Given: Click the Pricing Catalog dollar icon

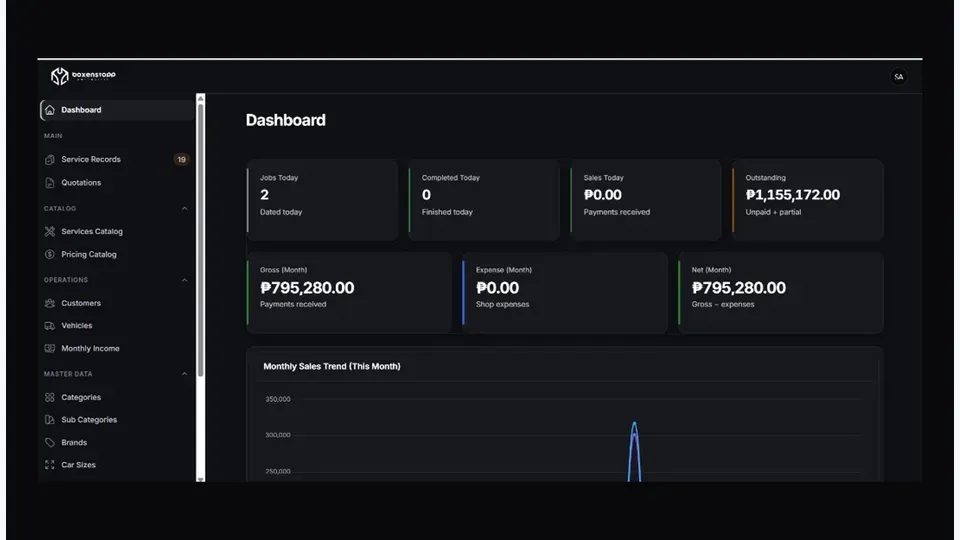Looking at the screenshot, I should click(50, 254).
